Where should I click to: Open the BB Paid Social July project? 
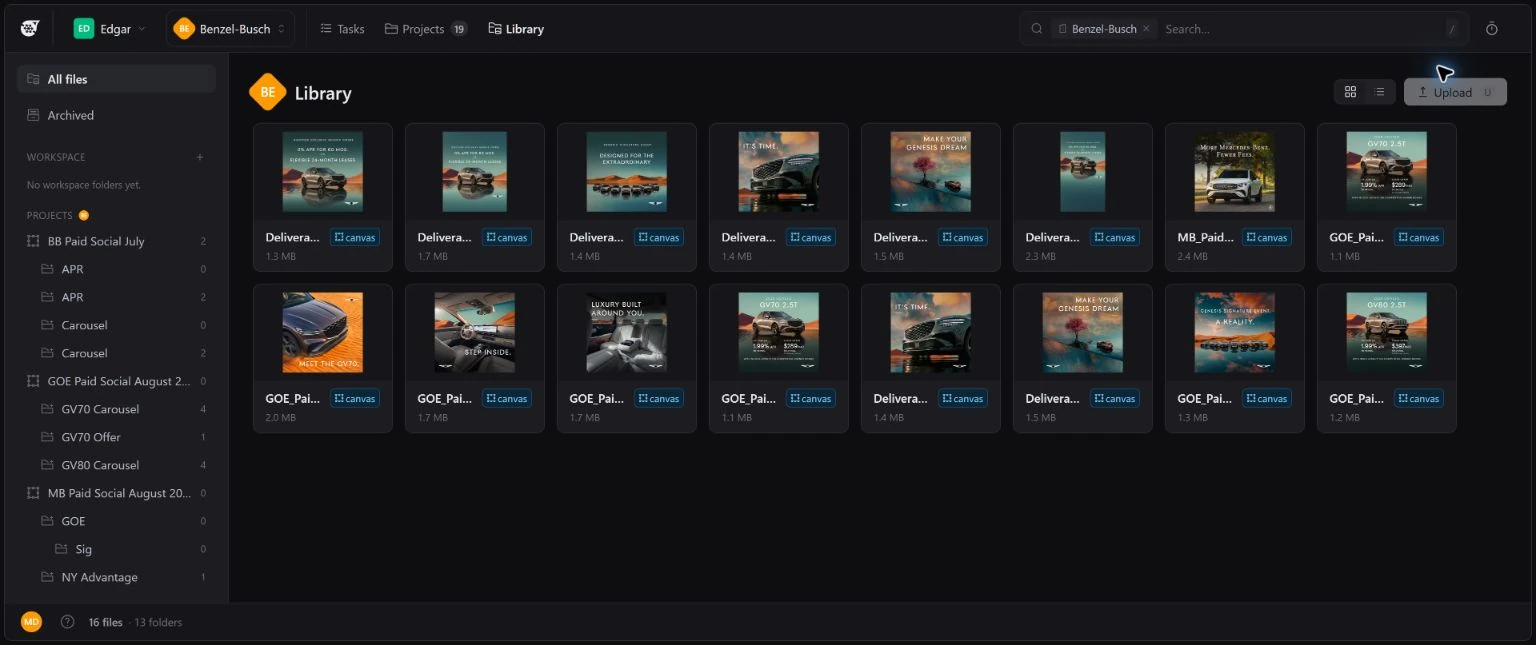(x=116, y=241)
